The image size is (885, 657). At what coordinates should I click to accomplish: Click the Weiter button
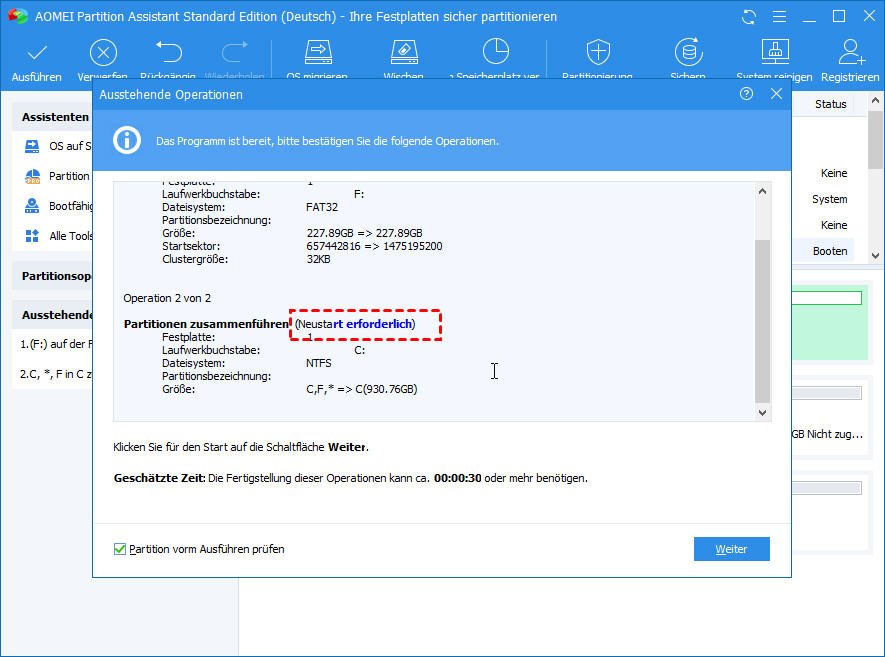click(x=731, y=549)
